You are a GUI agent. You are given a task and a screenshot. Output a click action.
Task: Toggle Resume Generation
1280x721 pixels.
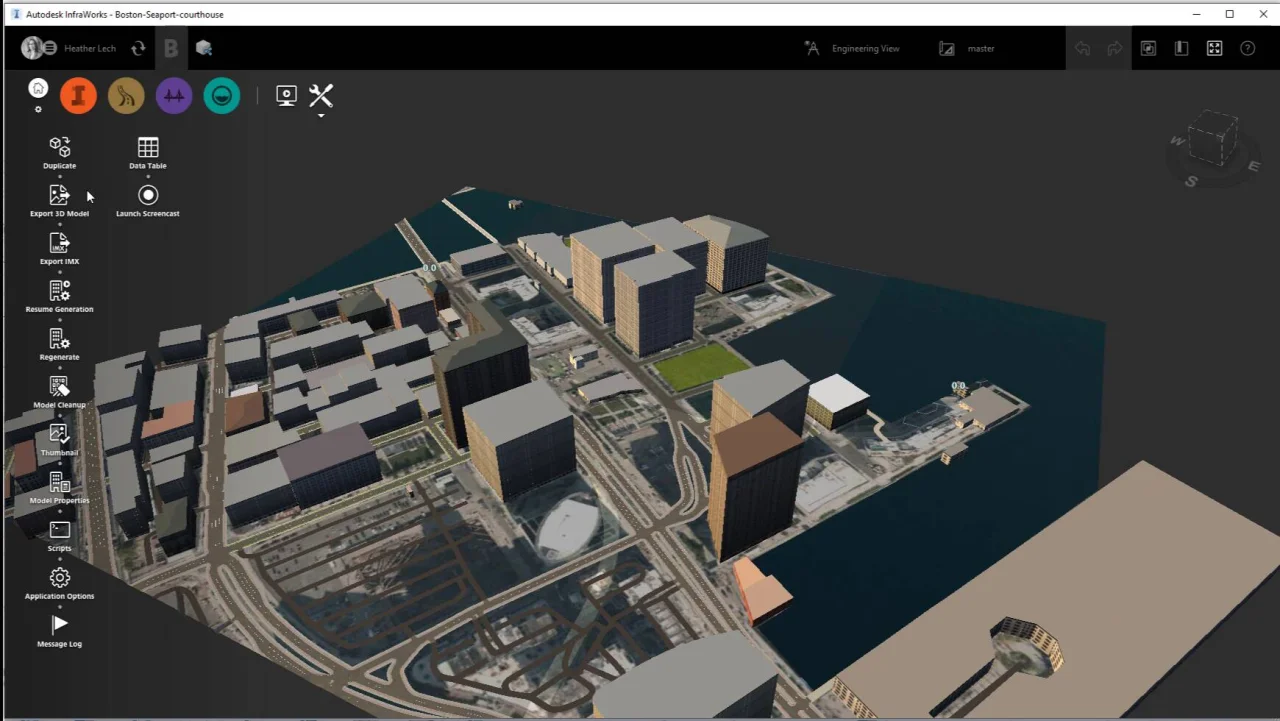point(59,292)
